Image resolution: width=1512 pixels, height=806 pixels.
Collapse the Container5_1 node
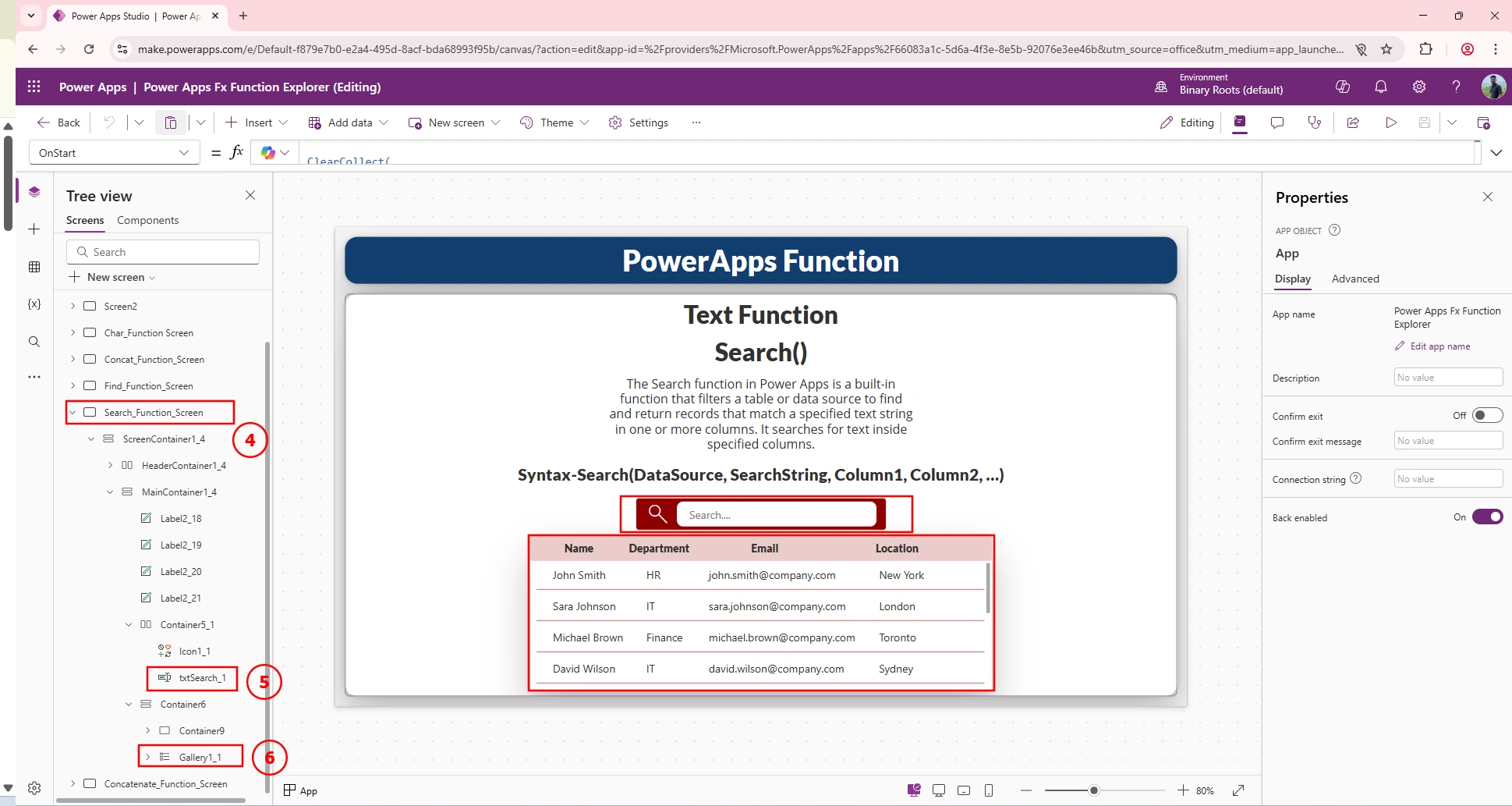pos(129,624)
